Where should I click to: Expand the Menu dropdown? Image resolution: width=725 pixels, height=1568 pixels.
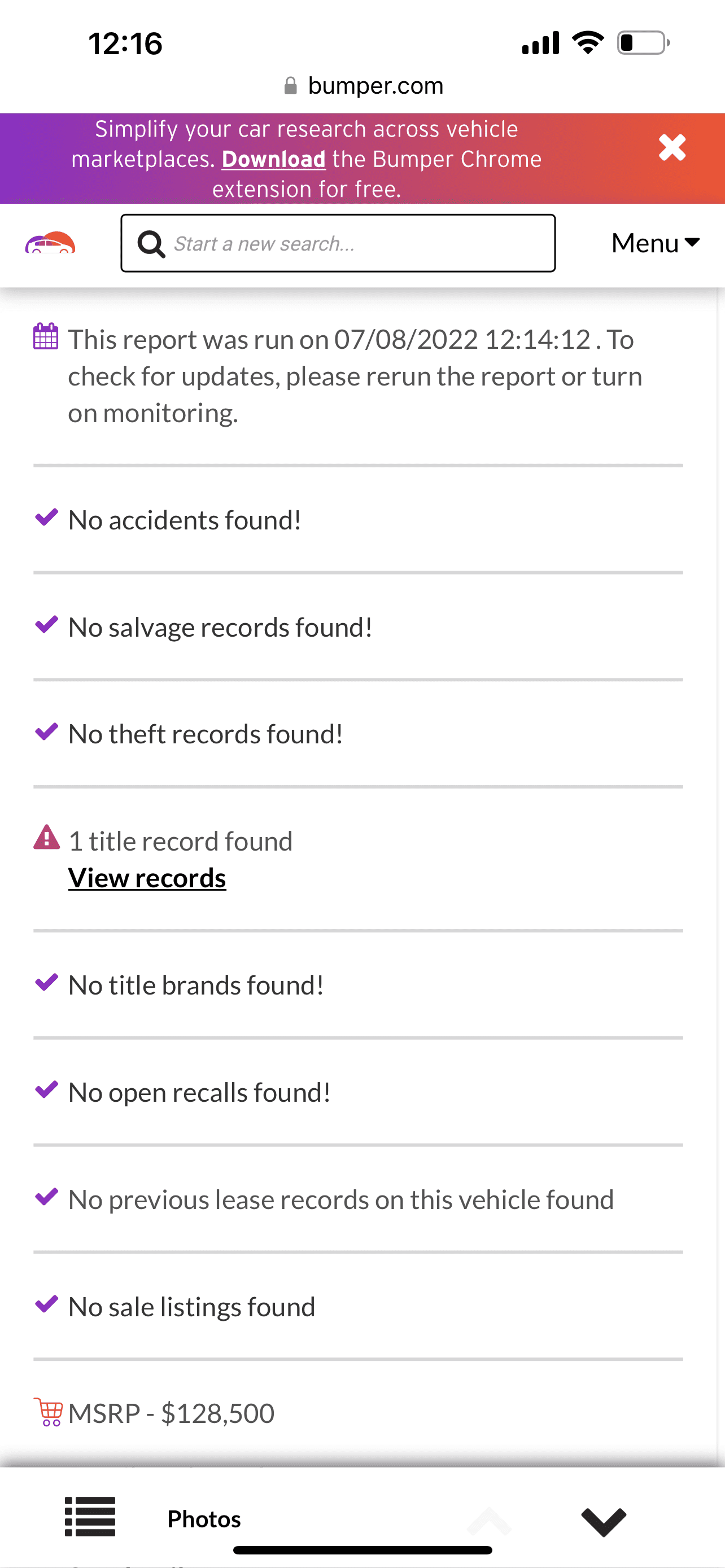point(655,243)
